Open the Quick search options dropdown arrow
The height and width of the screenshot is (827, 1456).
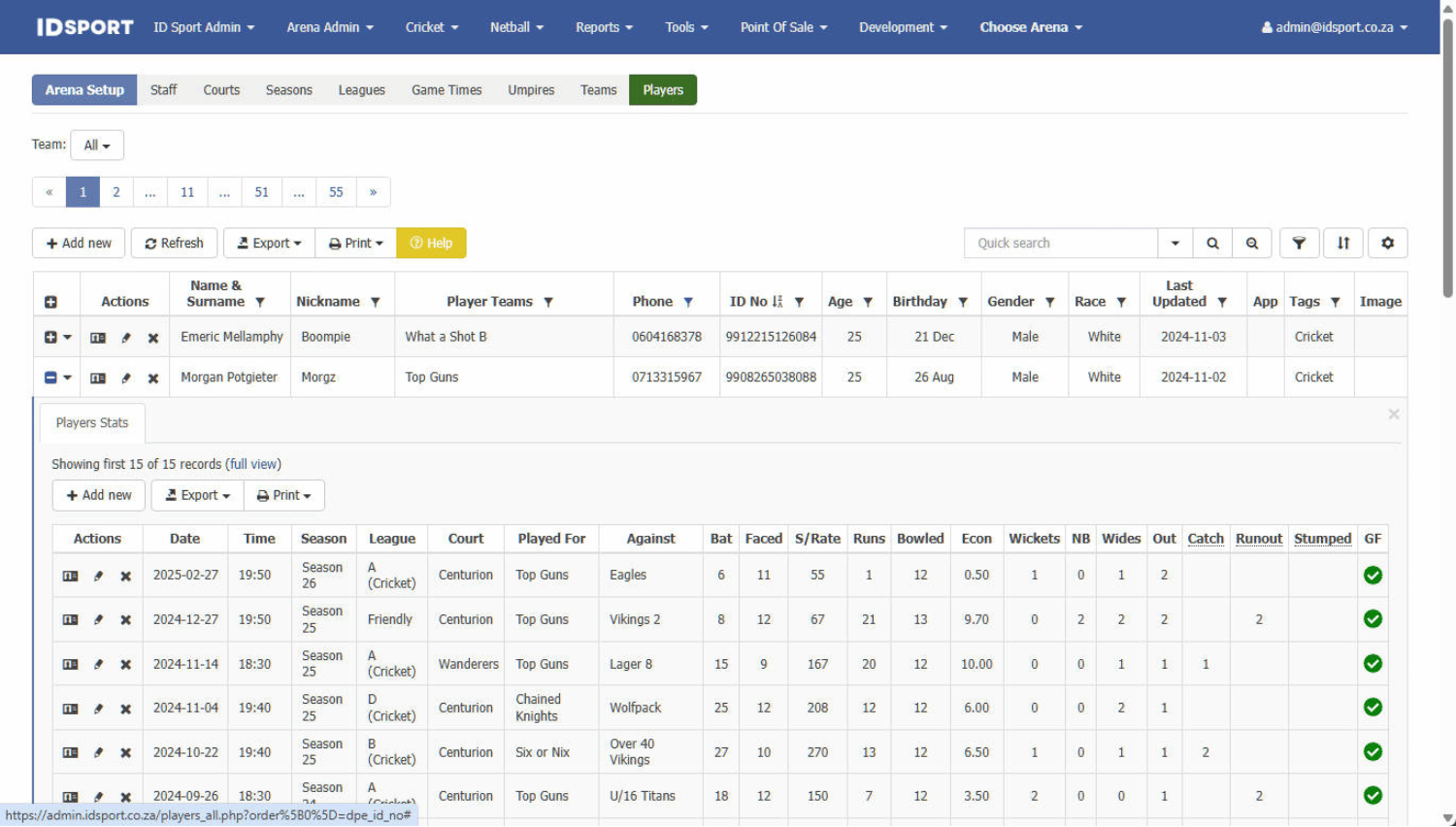pos(1175,244)
